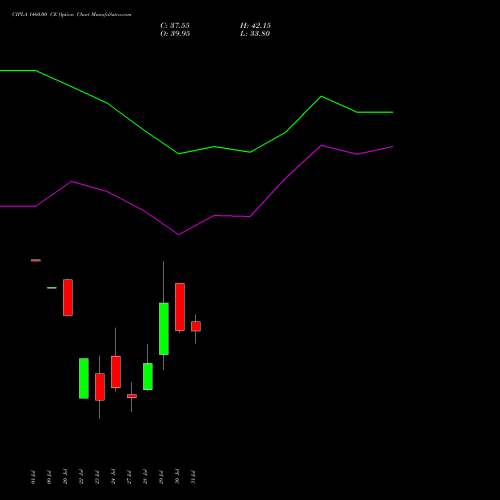Select the 30 Jul date label
This screenshot has height=500, width=500.
click(x=177, y=477)
